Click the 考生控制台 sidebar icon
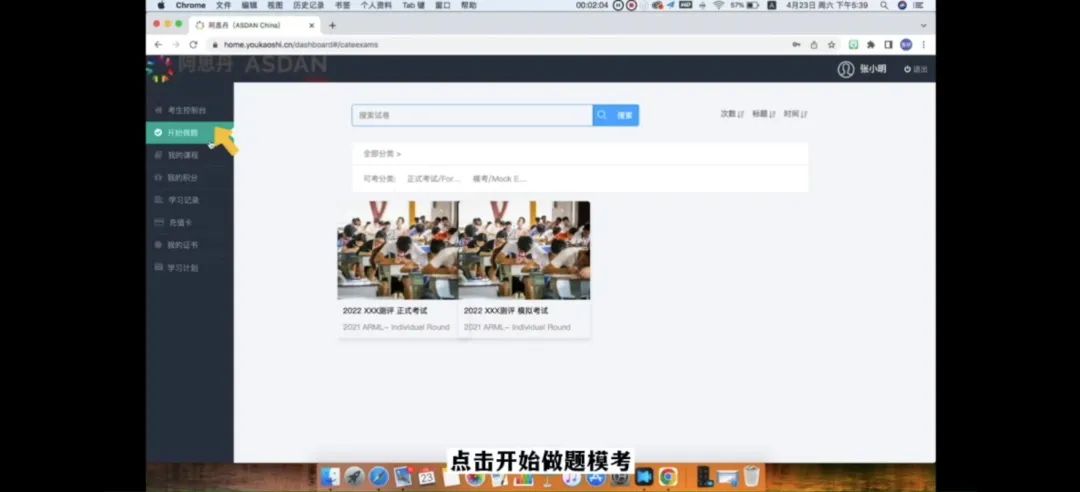The image size is (1080, 492). (158, 110)
